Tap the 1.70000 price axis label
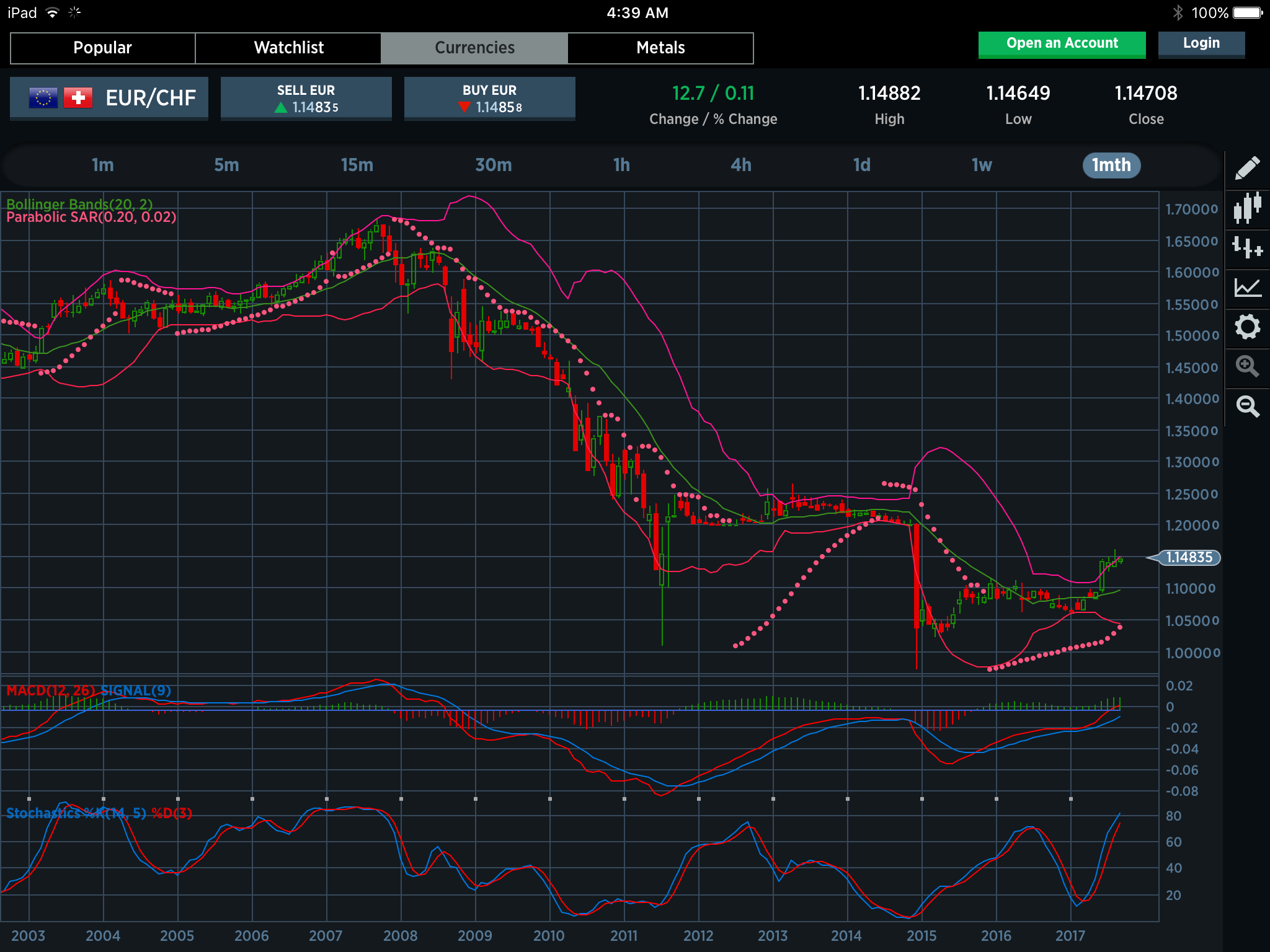Image resolution: width=1270 pixels, height=952 pixels. (1192, 209)
